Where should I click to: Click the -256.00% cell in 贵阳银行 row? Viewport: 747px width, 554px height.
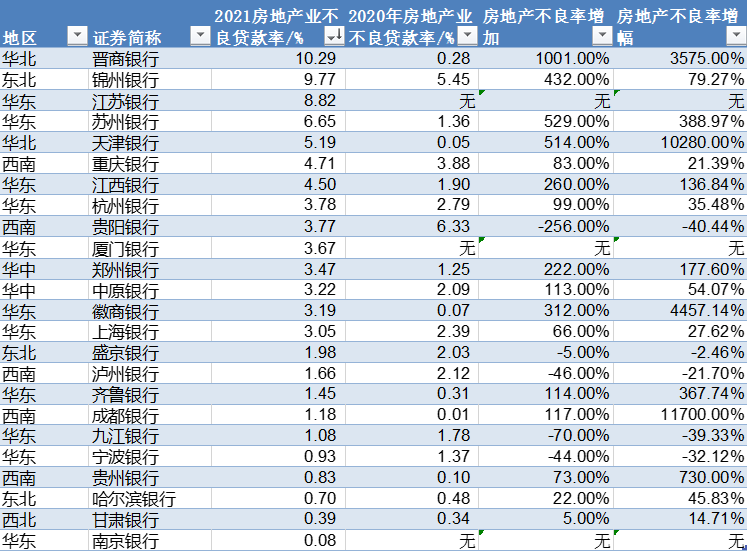[x=546, y=226]
